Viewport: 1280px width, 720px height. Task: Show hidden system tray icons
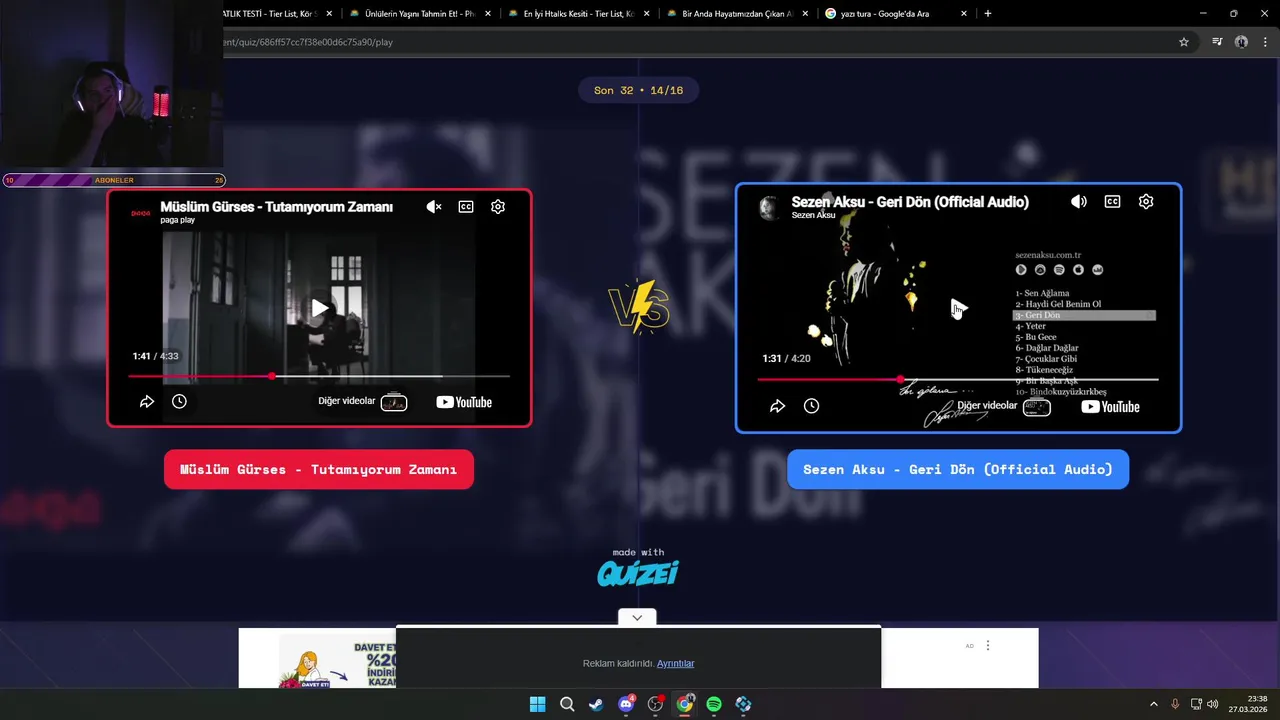pyautogui.click(x=1153, y=704)
